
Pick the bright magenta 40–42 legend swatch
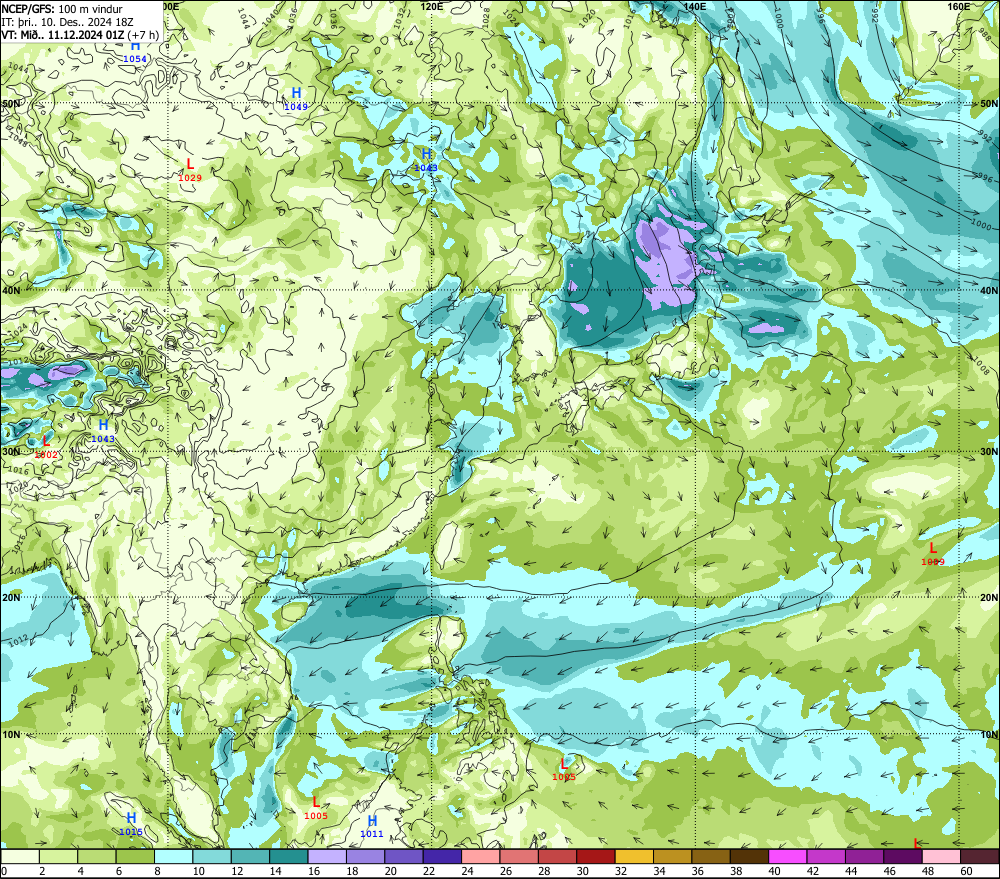click(788, 856)
